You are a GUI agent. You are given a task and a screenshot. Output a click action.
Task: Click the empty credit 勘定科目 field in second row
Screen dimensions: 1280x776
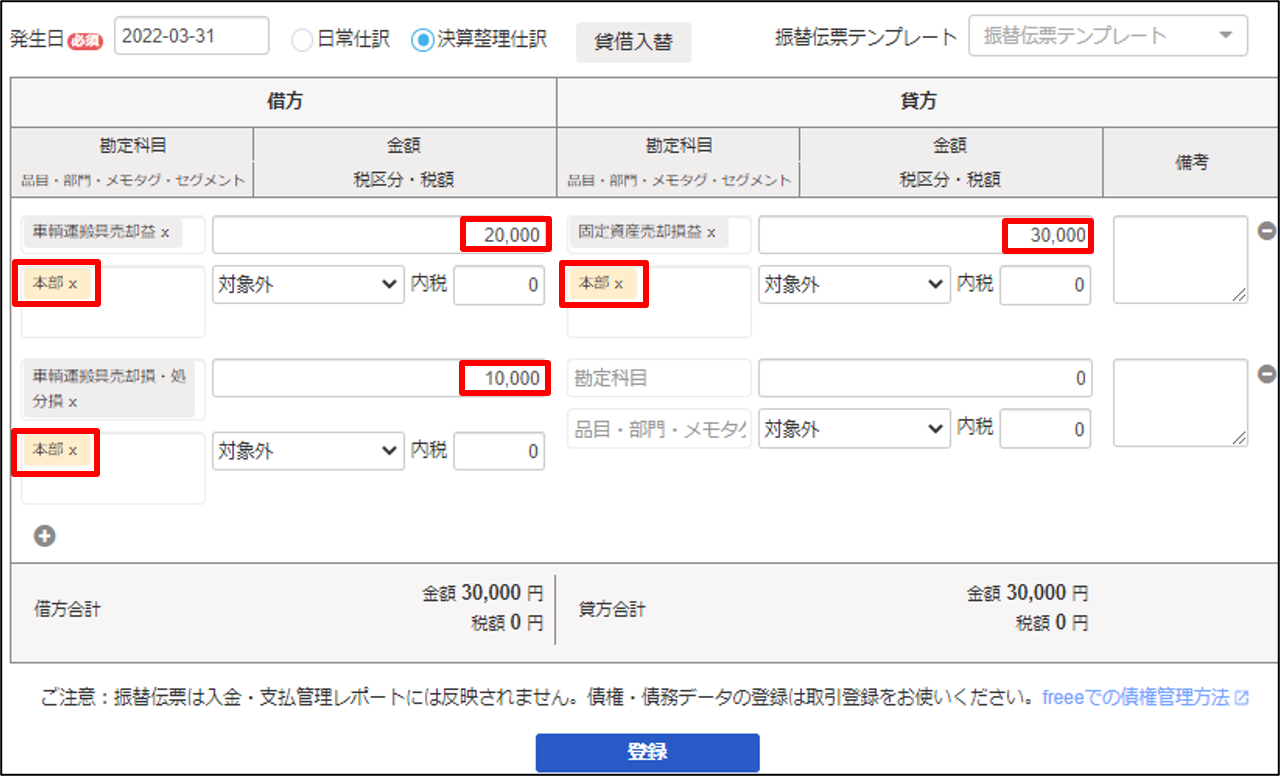point(659,379)
